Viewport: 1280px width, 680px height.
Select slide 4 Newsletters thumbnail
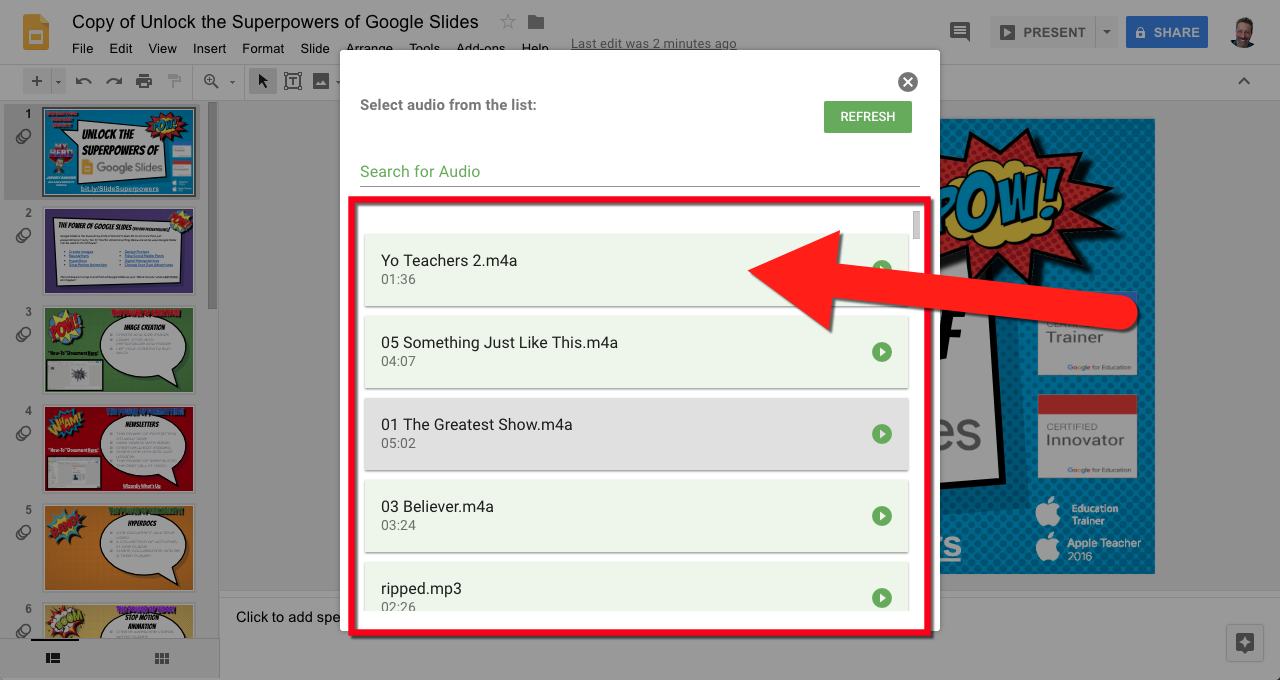[119, 449]
